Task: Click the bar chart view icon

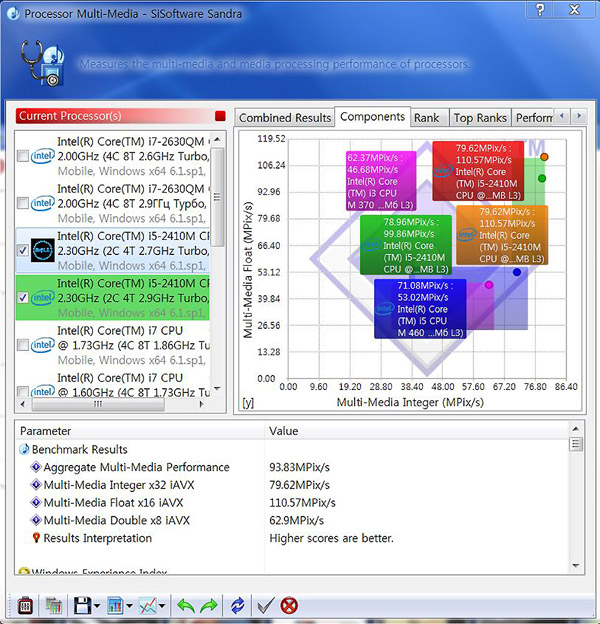Action: click(x=115, y=606)
